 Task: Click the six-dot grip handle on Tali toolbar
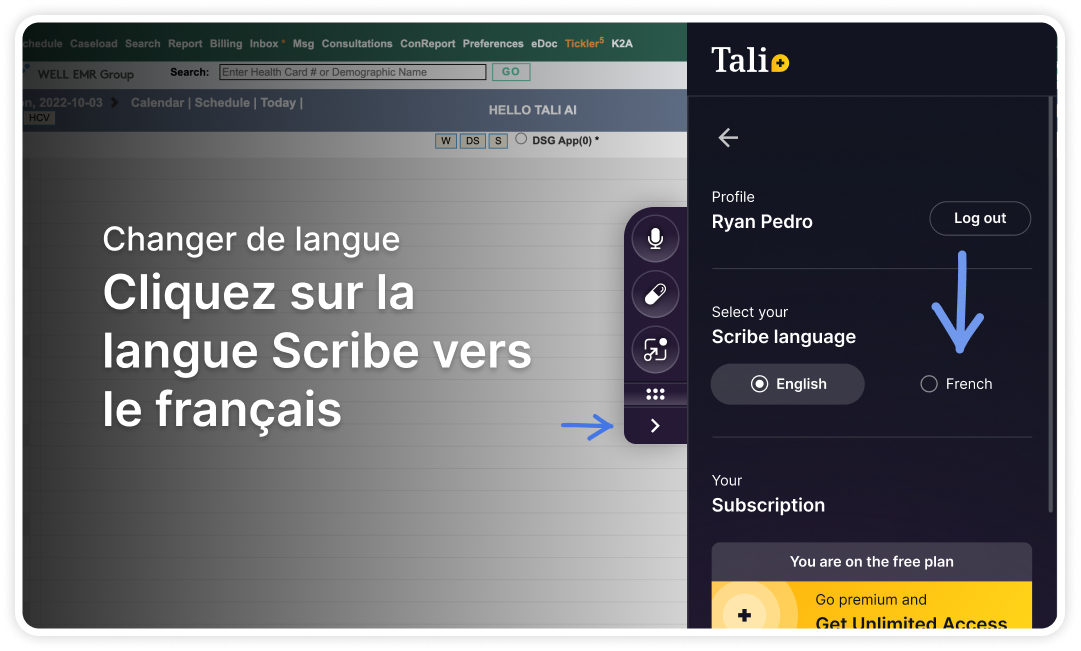pos(655,394)
